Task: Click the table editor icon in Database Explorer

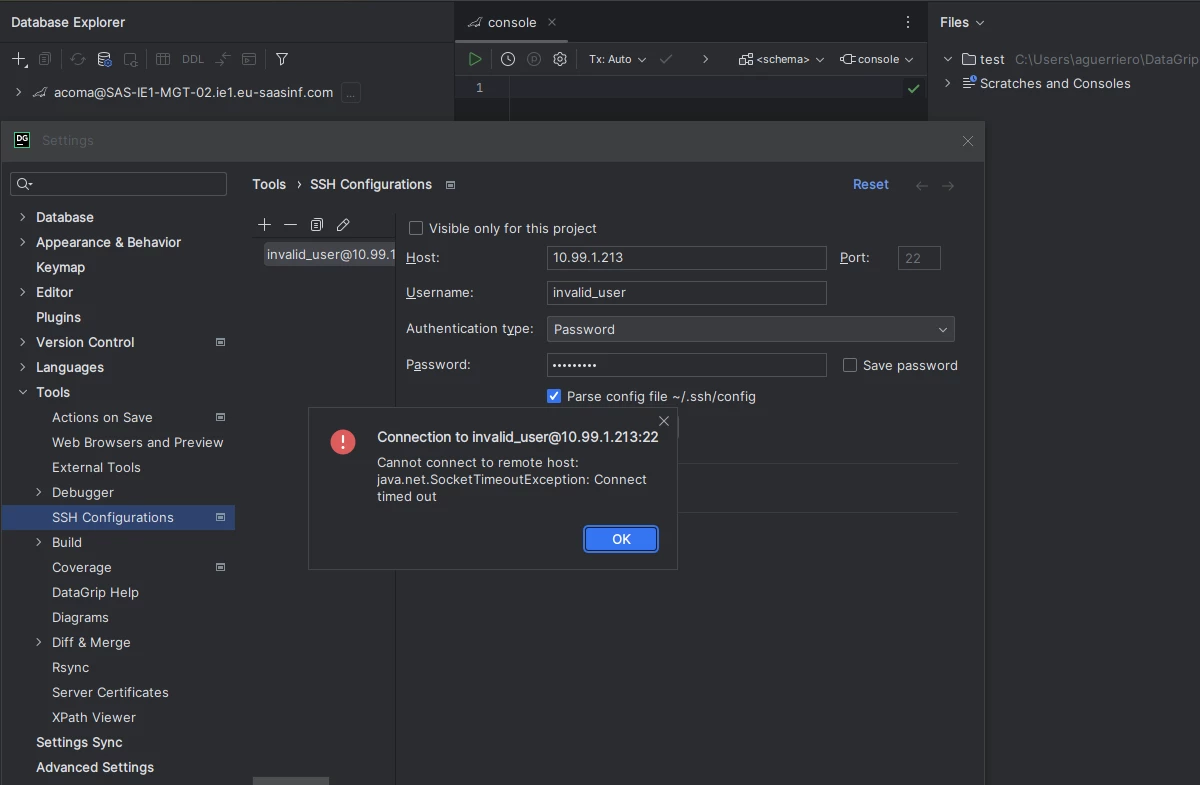Action: (163, 59)
